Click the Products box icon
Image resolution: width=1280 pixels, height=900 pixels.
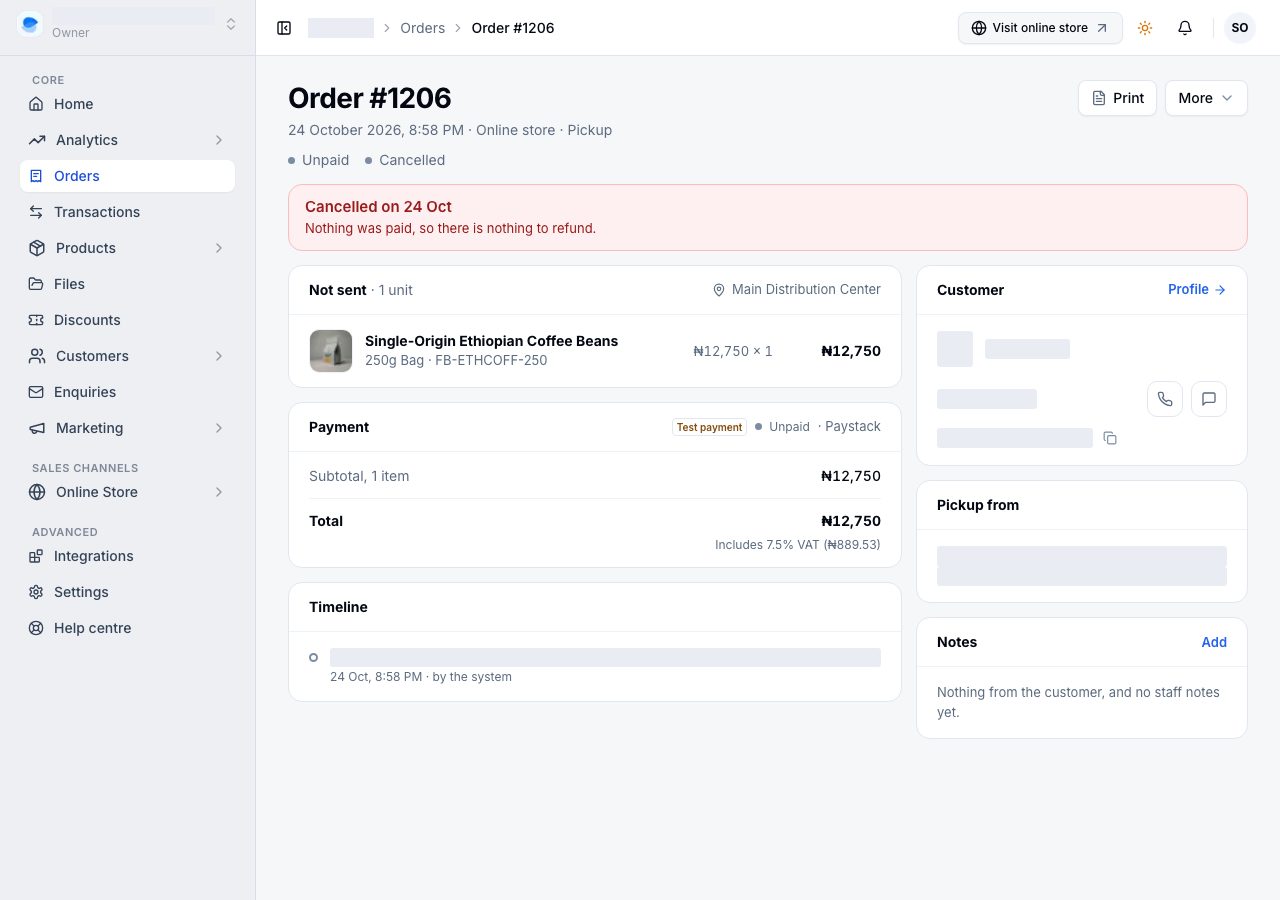[x=37, y=248]
